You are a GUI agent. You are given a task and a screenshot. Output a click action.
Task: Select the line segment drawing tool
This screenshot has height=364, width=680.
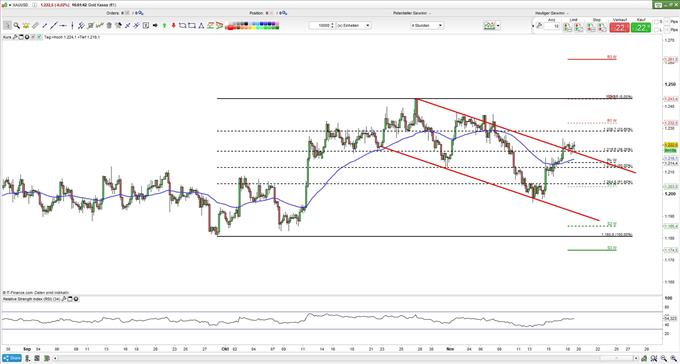tap(45, 26)
